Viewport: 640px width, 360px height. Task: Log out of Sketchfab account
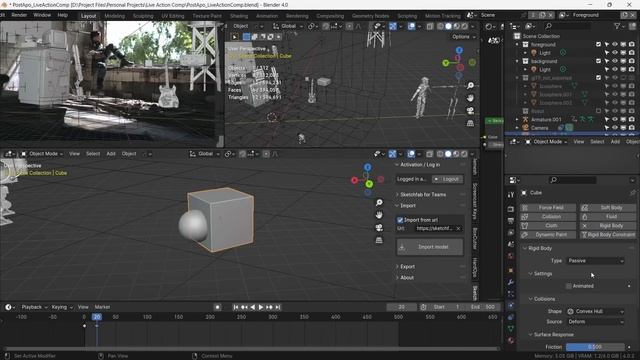click(x=448, y=179)
